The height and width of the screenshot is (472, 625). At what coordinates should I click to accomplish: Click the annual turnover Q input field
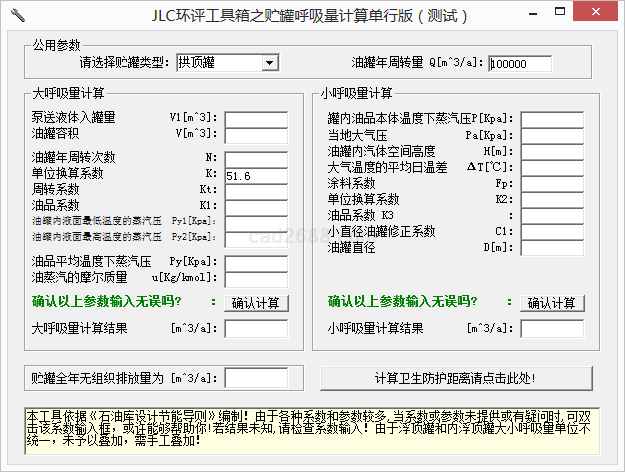click(520, 64)
